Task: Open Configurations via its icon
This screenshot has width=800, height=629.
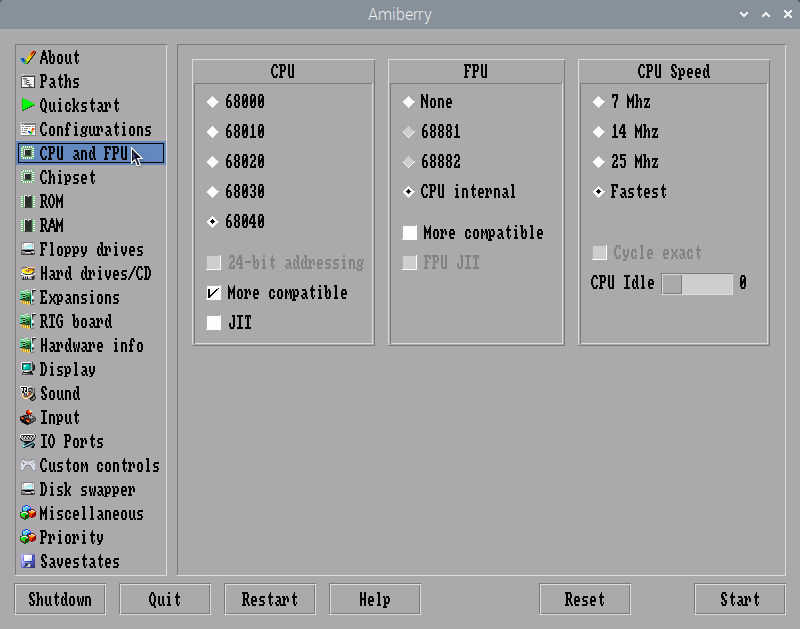Action: [28, 129]
